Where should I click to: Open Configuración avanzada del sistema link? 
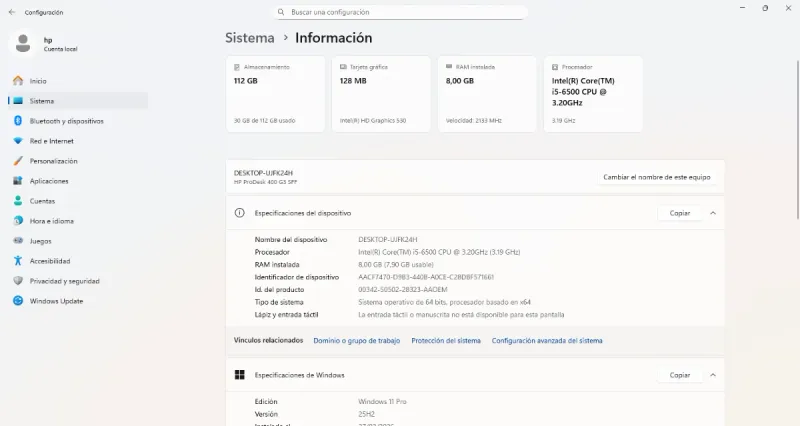547,341
